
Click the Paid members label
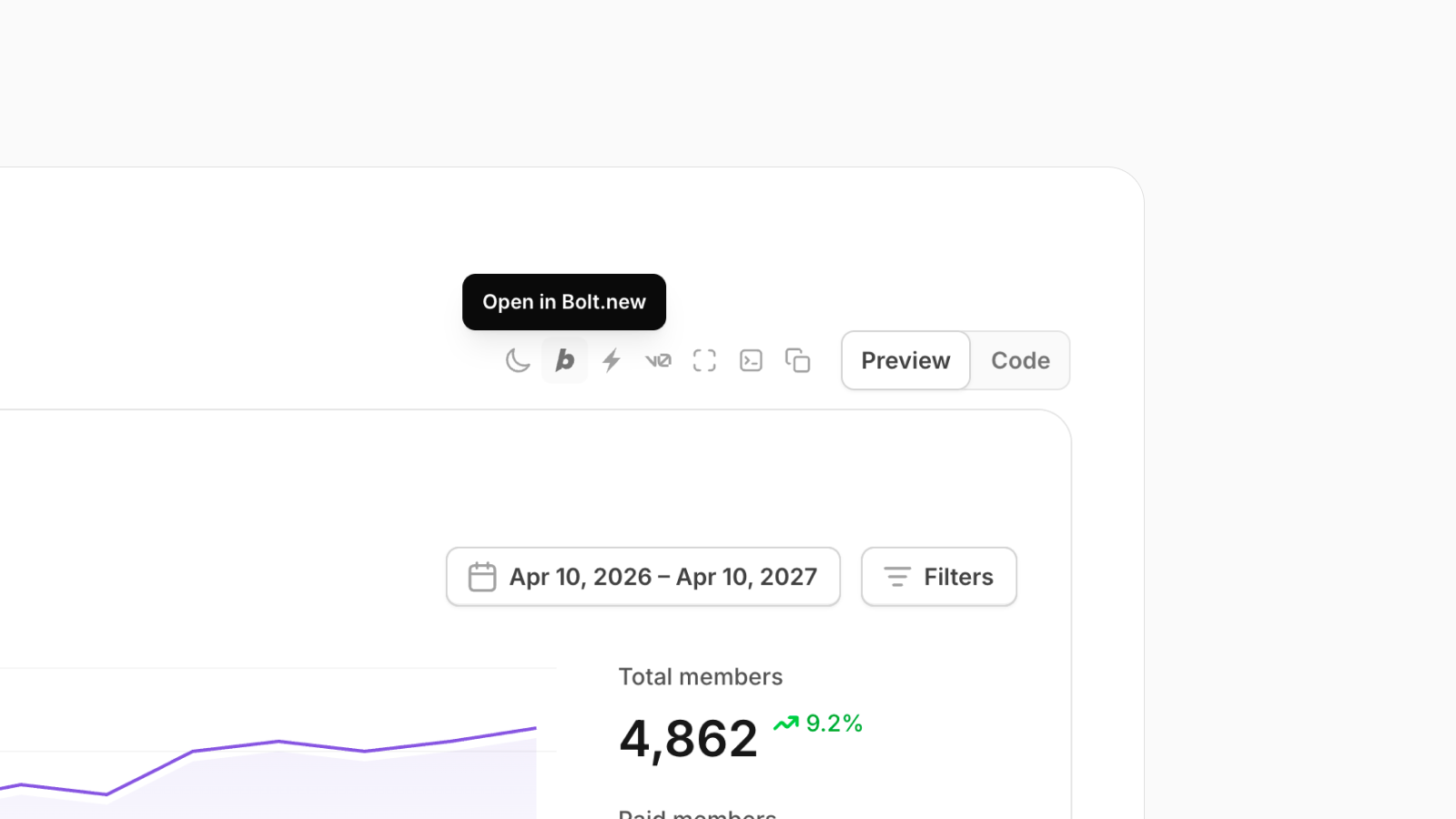coord(697,813)
